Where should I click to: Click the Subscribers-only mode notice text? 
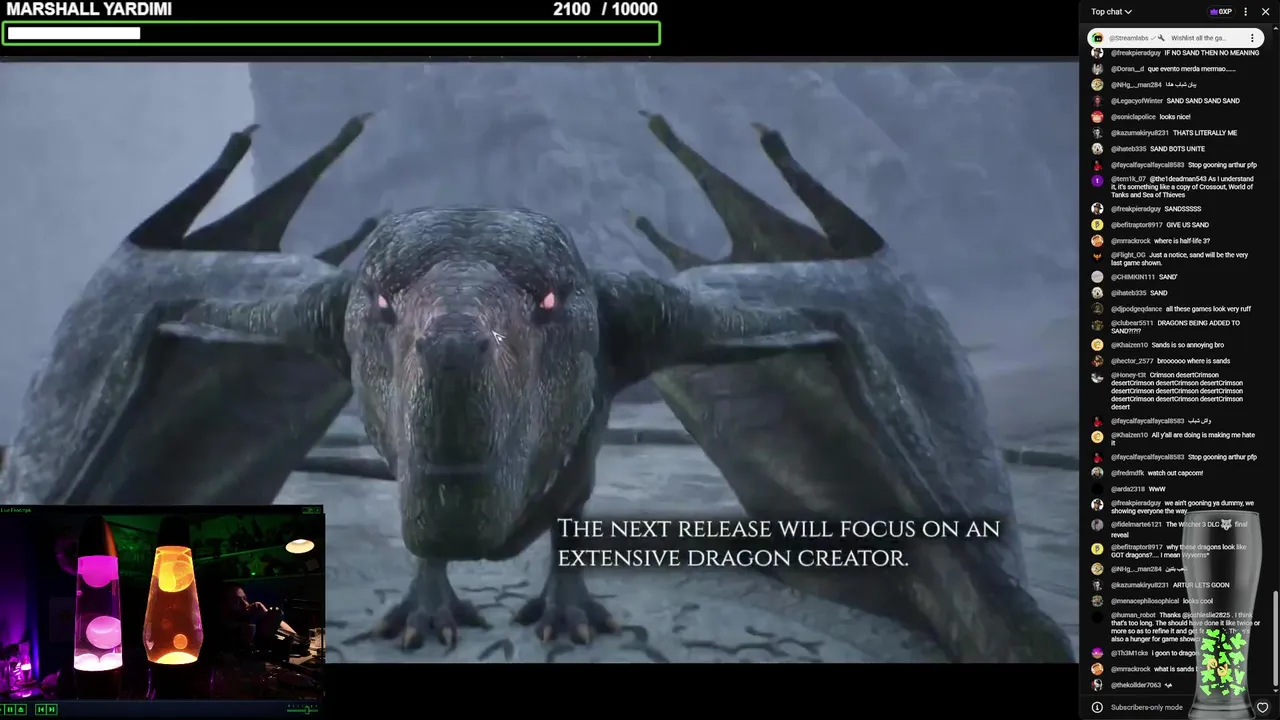tap(1146, 707)
